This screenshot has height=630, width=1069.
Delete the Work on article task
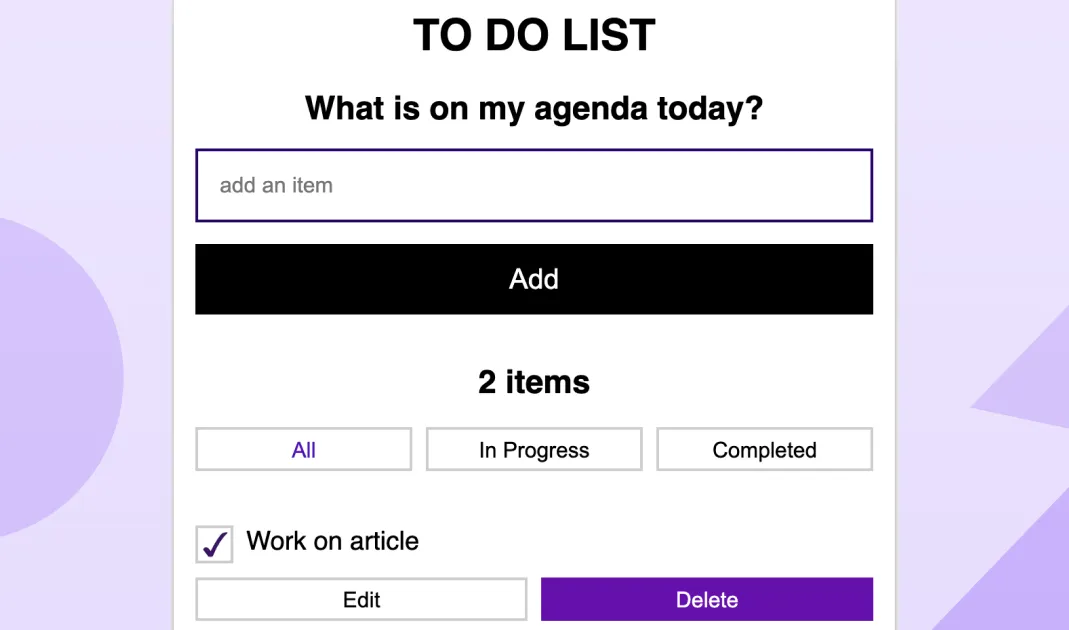click(706, 600)
